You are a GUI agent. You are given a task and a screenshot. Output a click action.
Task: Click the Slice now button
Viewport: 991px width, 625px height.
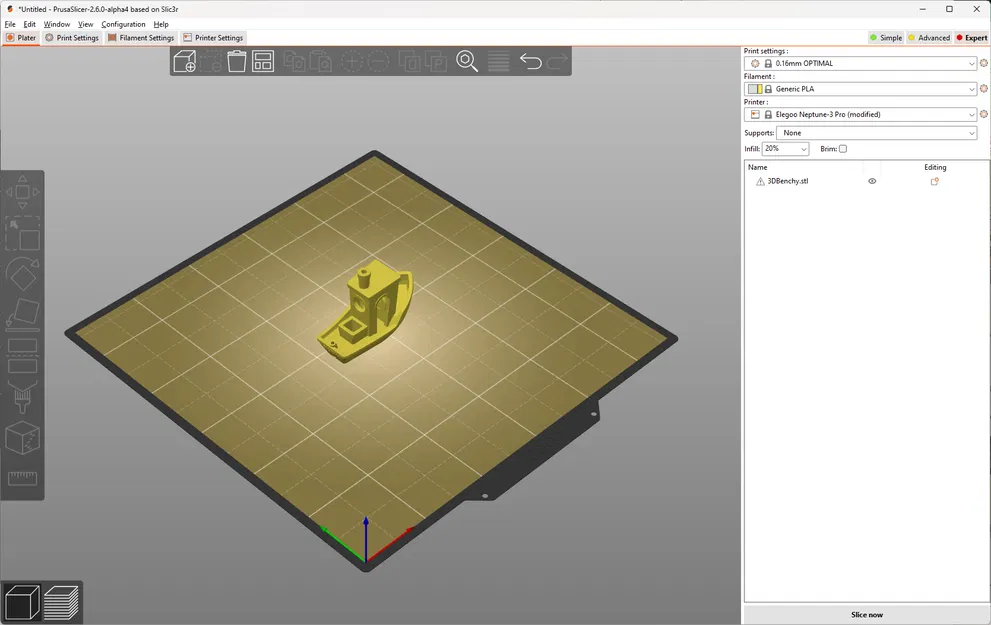(x=866, y=614)
